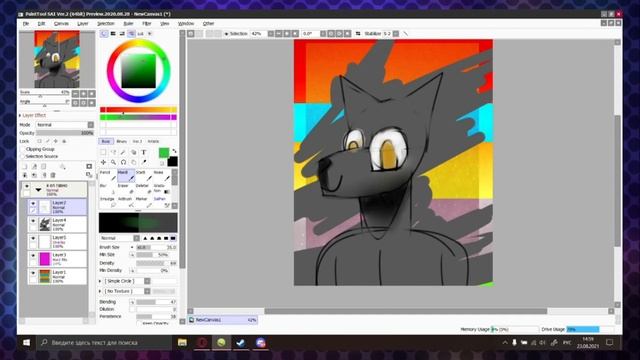Image resolution: width=640 pixels, height=360 pixels.
Task: Click the black background color swatch
Action: pyautogui.click(x=173, y=162)
